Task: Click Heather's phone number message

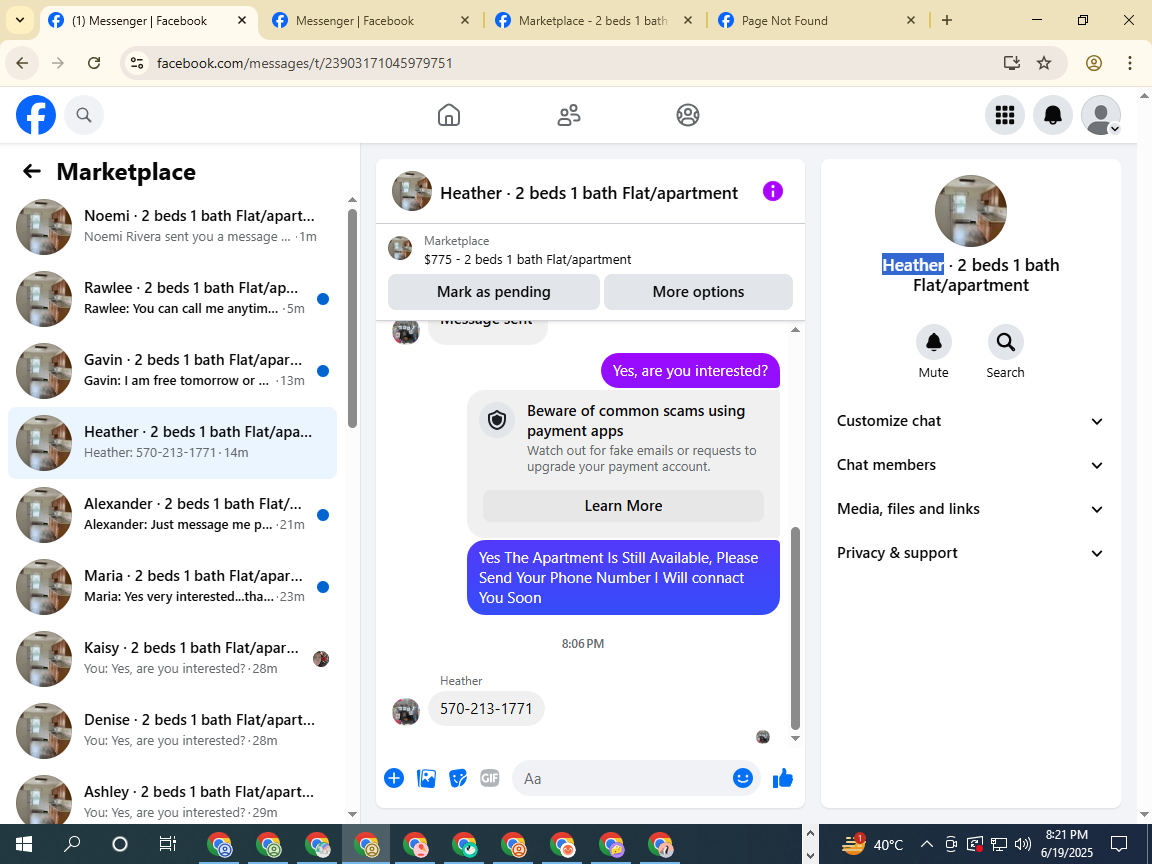Action: [x=486, y=709]
